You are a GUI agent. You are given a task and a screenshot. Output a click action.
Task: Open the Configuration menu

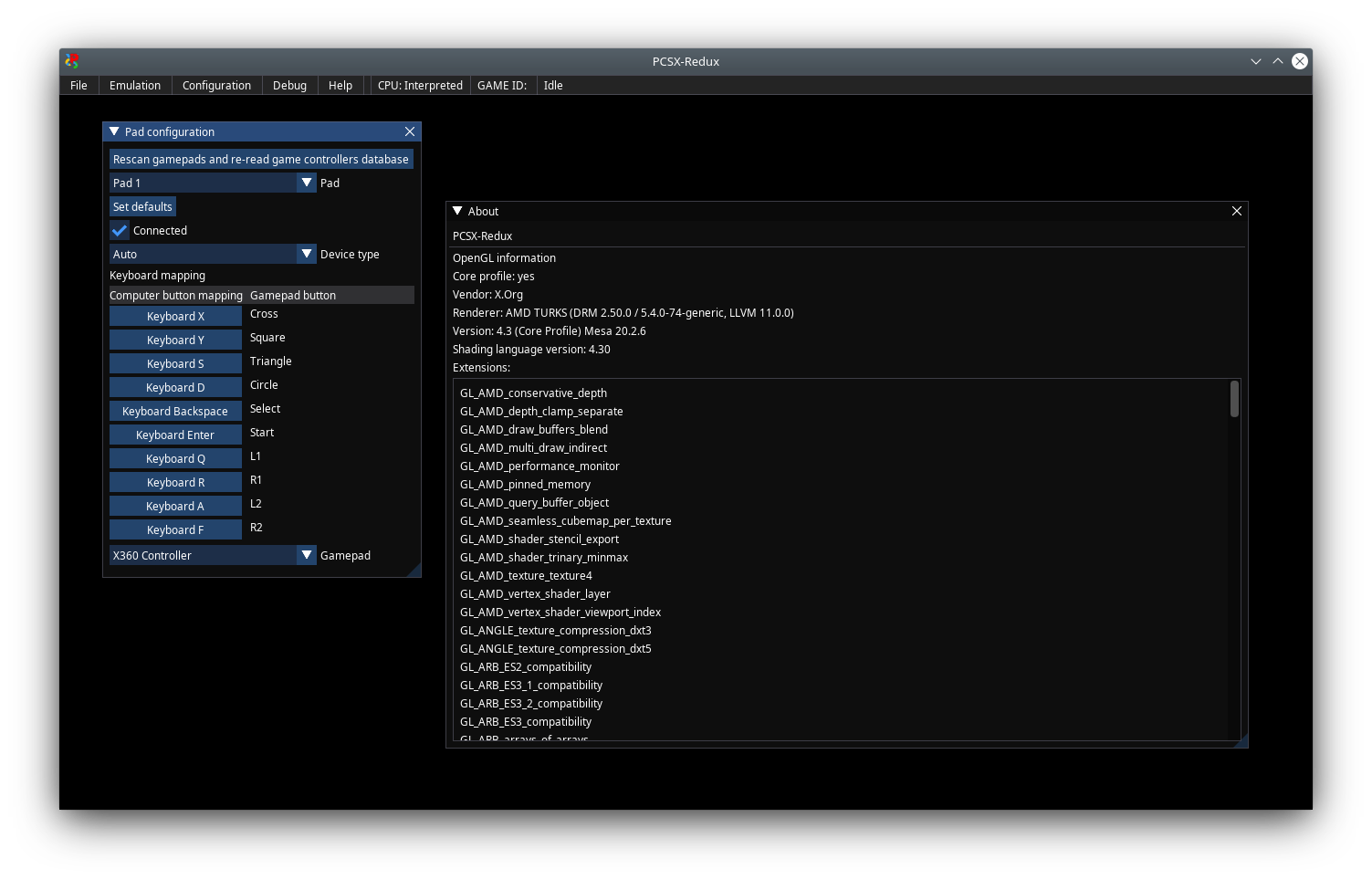216,85
